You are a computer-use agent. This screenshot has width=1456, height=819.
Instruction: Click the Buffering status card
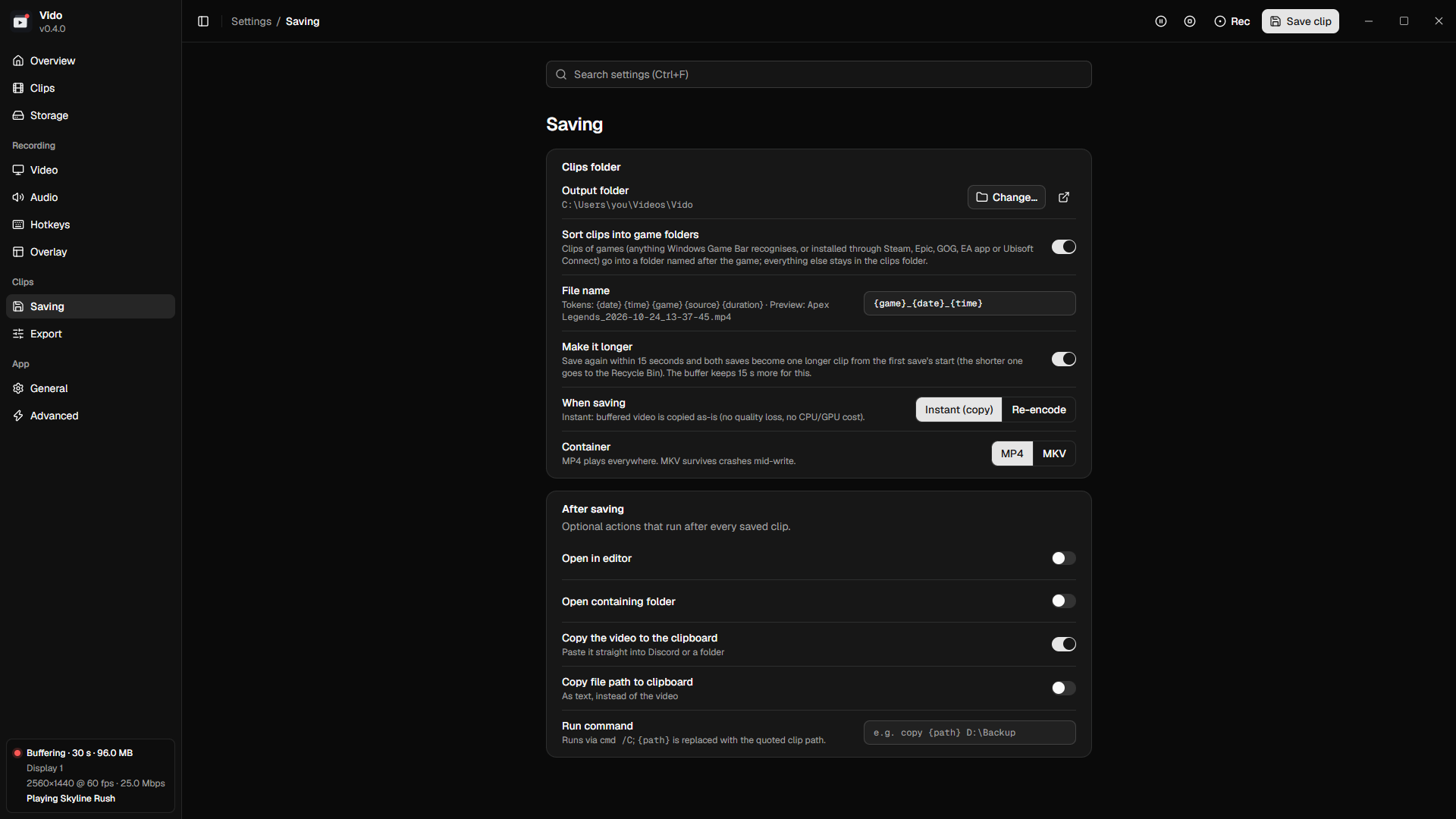pyautogui.click(x=90, y=776)
